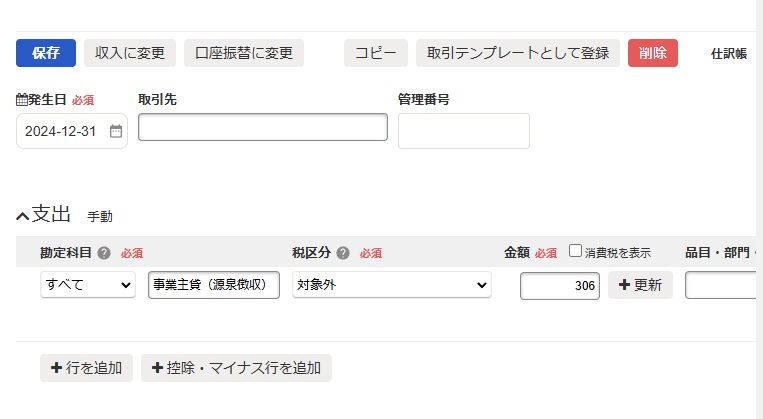Click the コピー button
Image resolution: width=763 pixels, height=419 pixels.
click(x=376, y=53)
